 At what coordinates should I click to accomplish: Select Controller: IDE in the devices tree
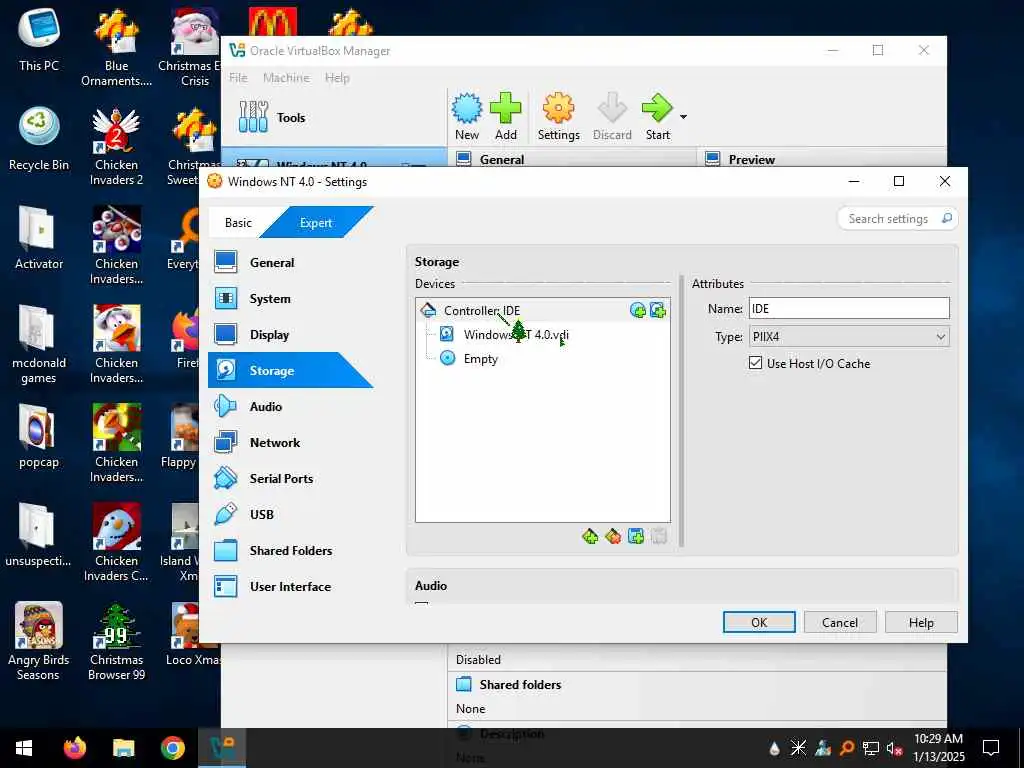click(481, 310)
